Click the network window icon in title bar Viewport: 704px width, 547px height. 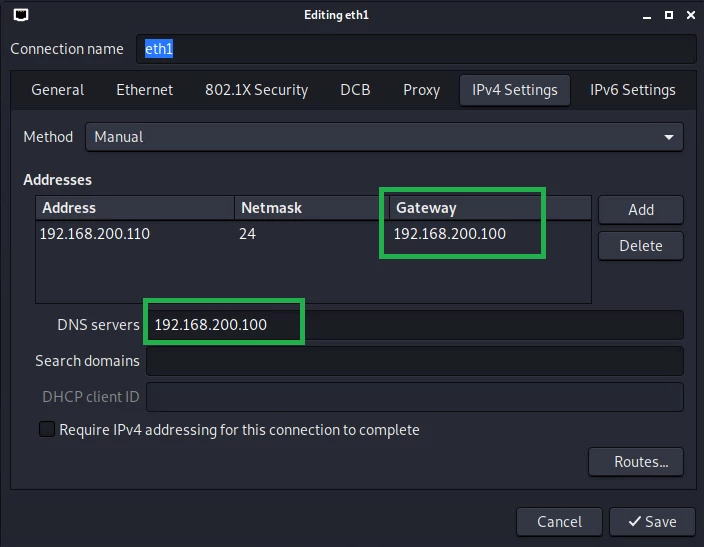[x=21, y=15]
